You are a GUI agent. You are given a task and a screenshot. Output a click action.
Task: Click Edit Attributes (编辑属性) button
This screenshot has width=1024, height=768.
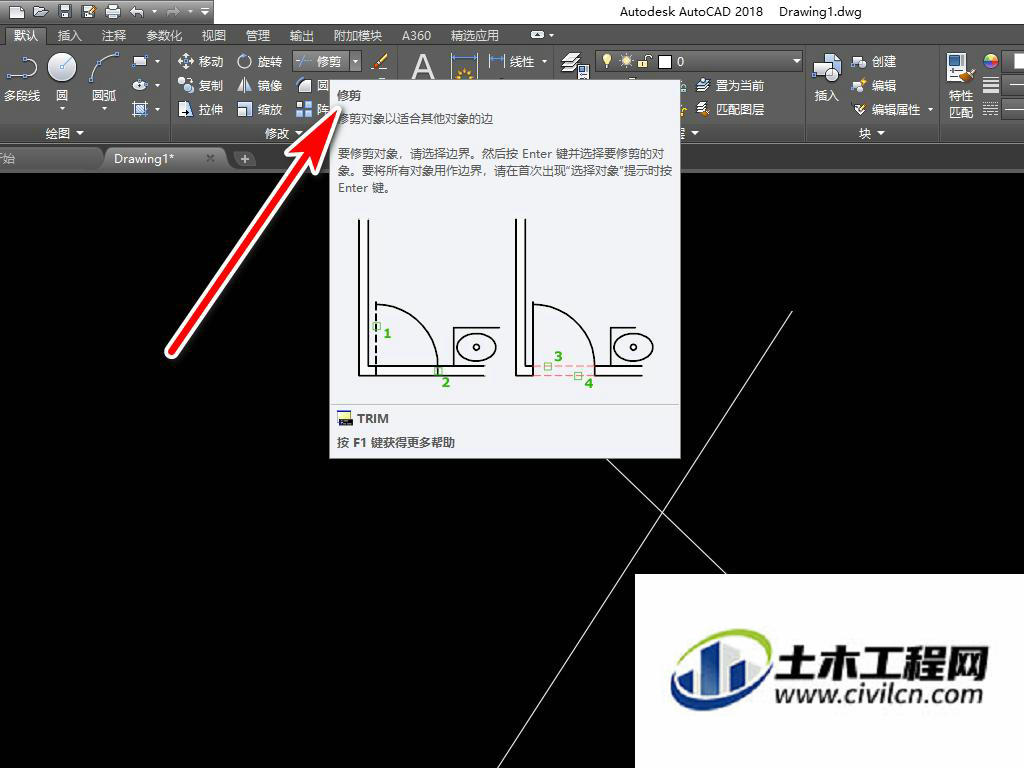tap(886, 110)
